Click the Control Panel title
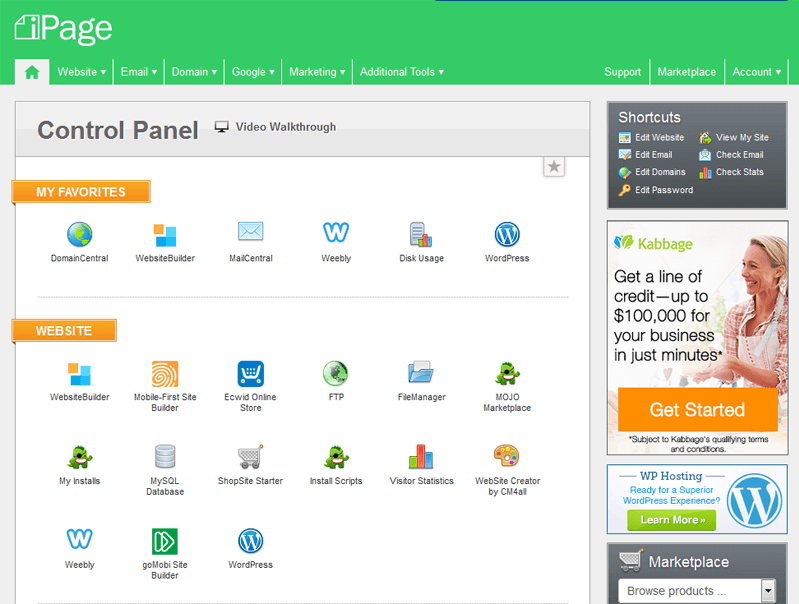This screenshot has width=799, height=604. click(x=118, y=130)
